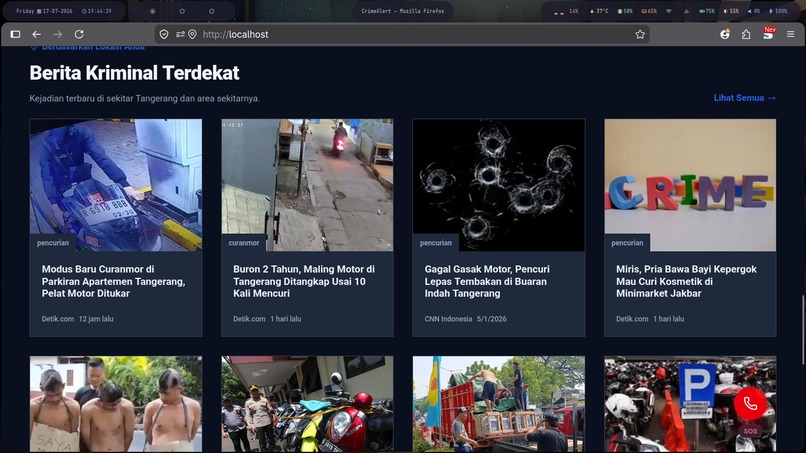Open Modus Baru Curanmor article title
This screenshot has height=453, width=806.
114,281
